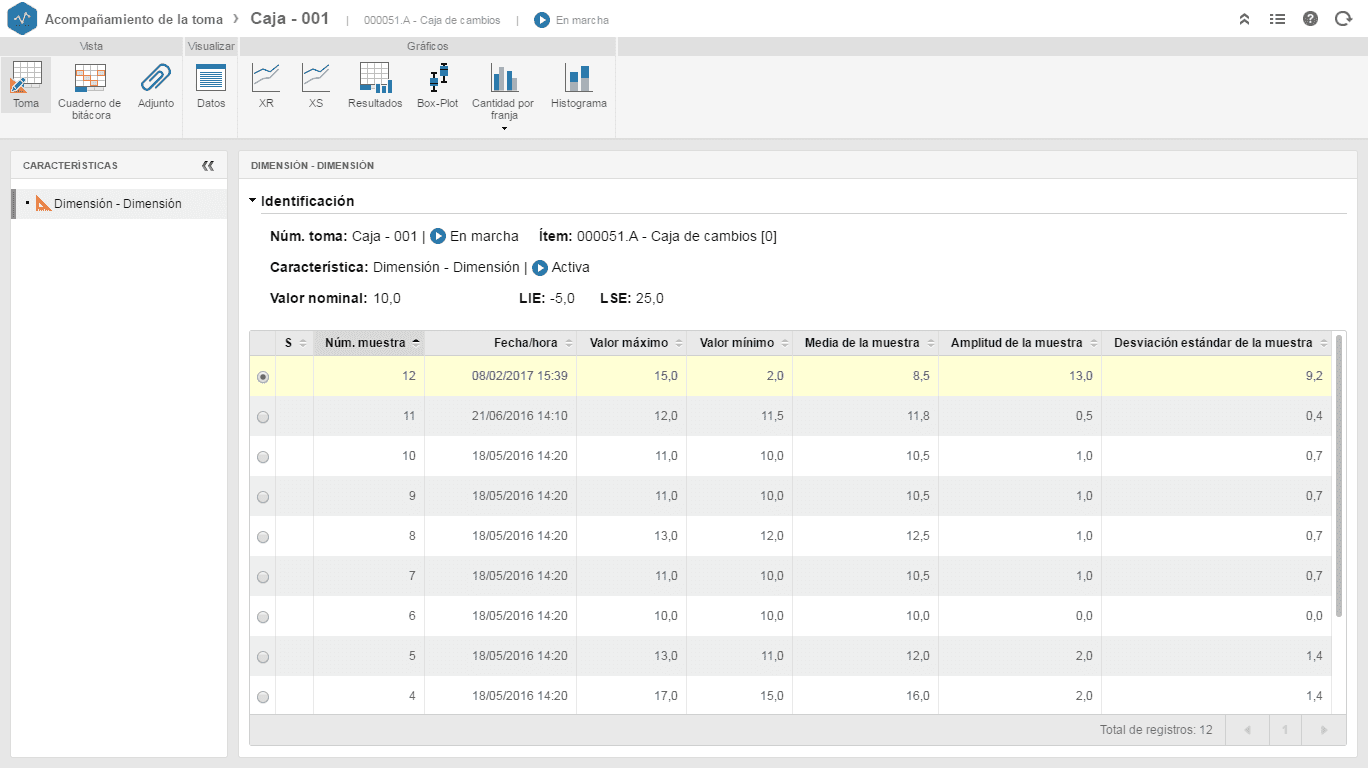Sort by Valor mínimo column

pos(739,343)
